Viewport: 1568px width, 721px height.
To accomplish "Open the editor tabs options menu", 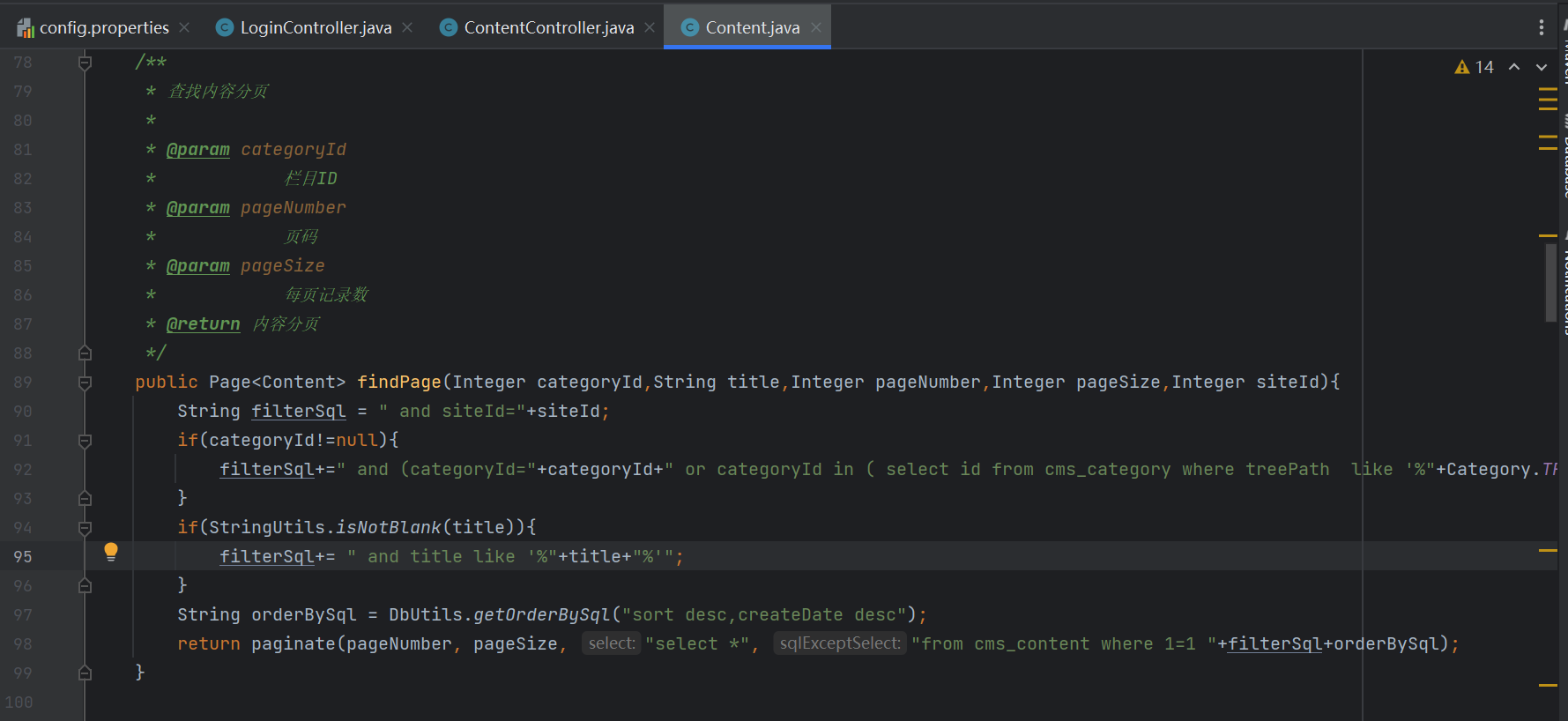I will click(x=1541, y=27).
